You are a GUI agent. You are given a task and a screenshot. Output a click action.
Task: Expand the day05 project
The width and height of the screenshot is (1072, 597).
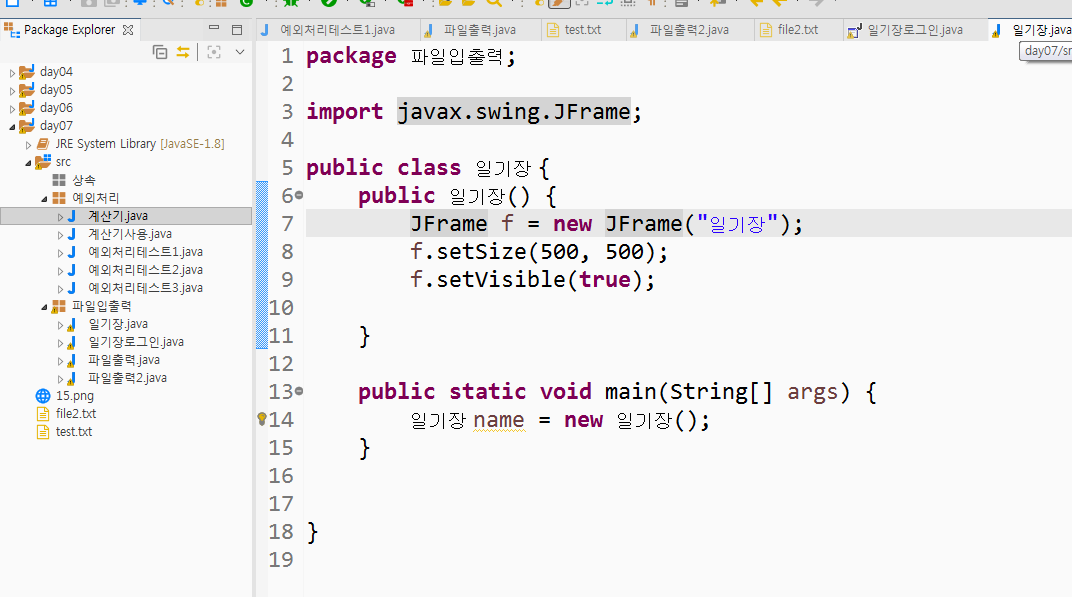click(x=12, y=90)
